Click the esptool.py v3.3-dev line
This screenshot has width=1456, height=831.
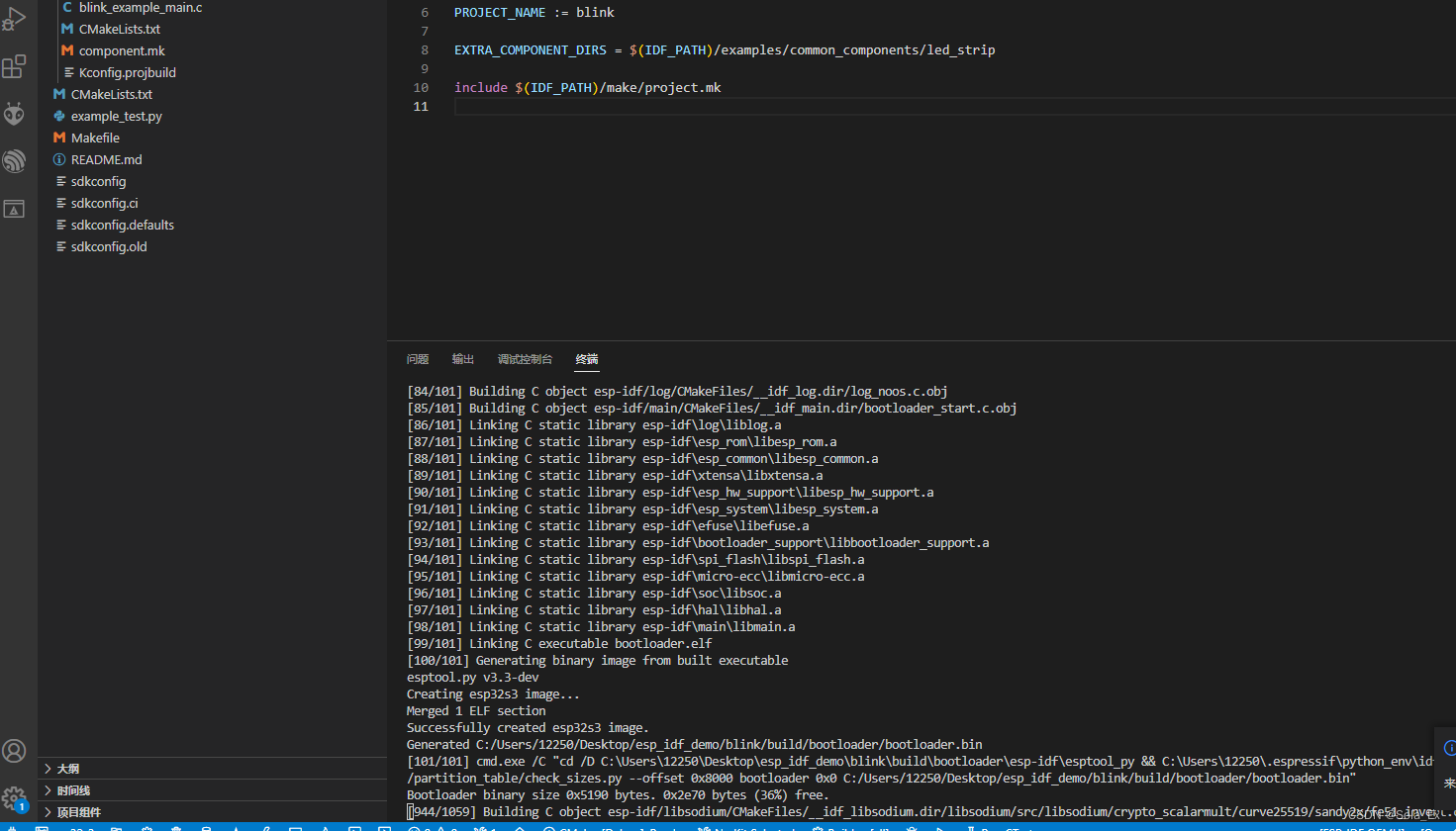point(473,678)
